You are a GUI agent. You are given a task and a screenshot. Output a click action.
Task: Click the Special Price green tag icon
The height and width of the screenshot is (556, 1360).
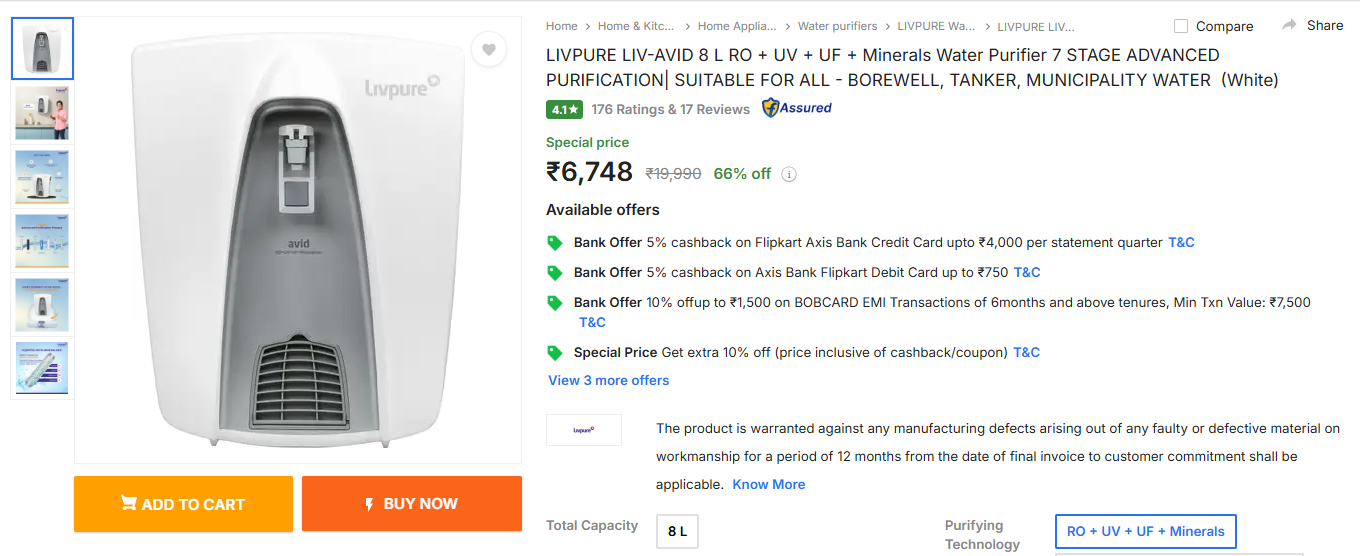point(555,353)
